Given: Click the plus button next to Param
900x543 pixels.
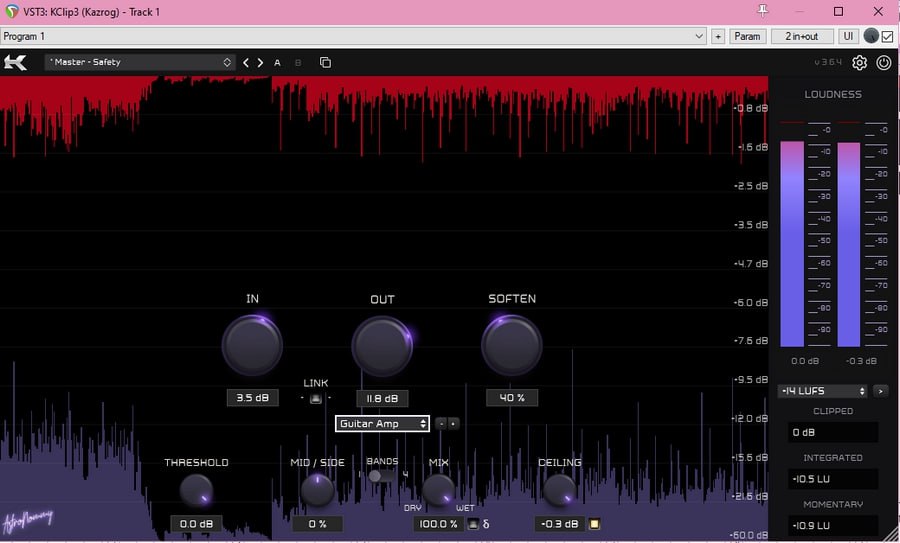Looking at the screenshot, I should [718, 36].
